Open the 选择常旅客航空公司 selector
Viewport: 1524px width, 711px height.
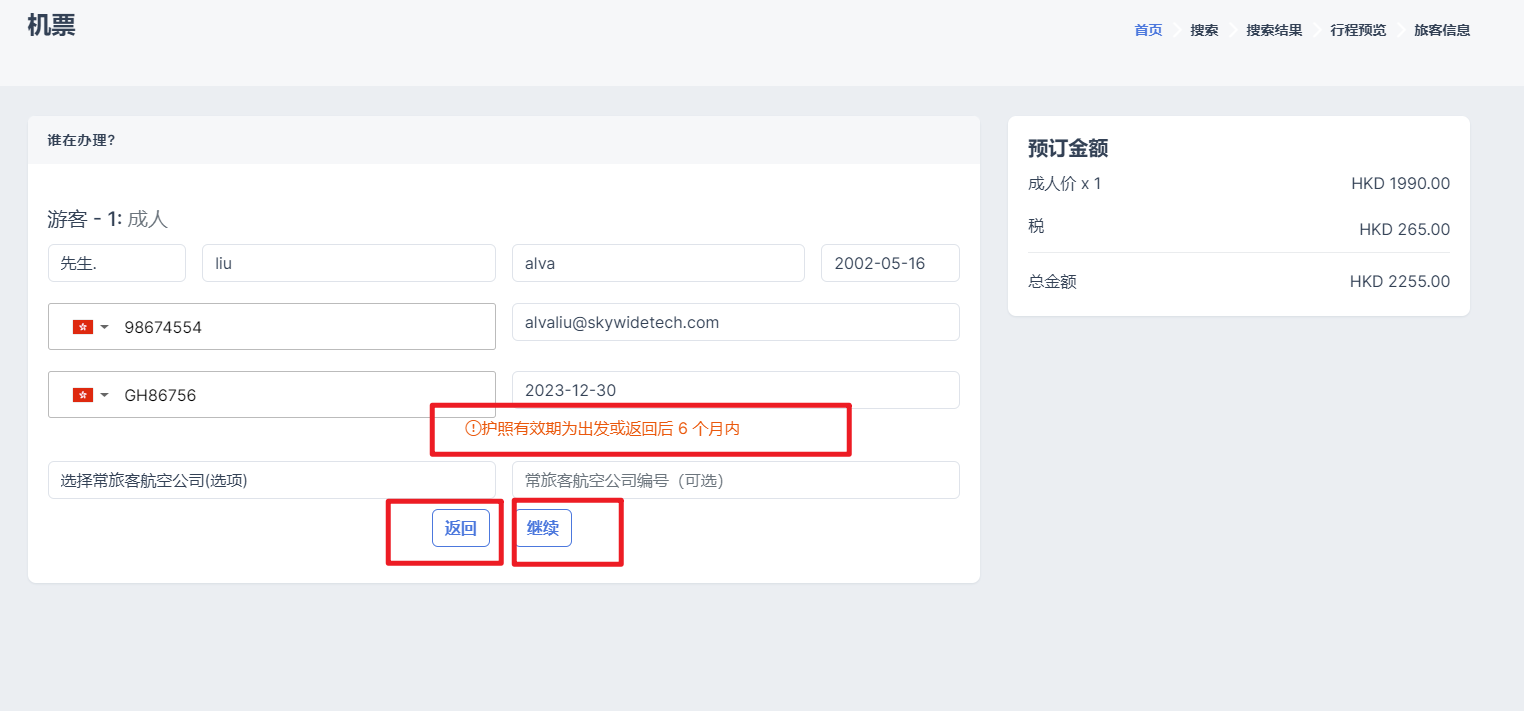click(271, 480)
